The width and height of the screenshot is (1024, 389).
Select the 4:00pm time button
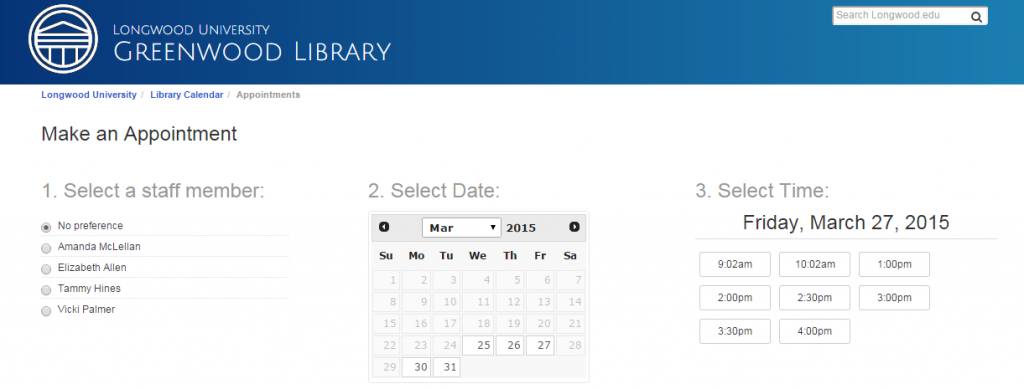coord(814,331)
